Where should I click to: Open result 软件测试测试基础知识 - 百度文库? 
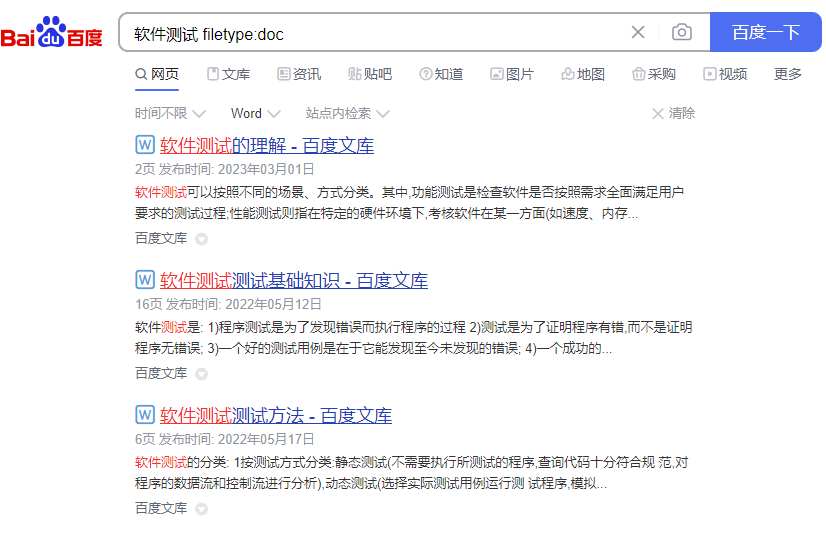tap(293, 280)
